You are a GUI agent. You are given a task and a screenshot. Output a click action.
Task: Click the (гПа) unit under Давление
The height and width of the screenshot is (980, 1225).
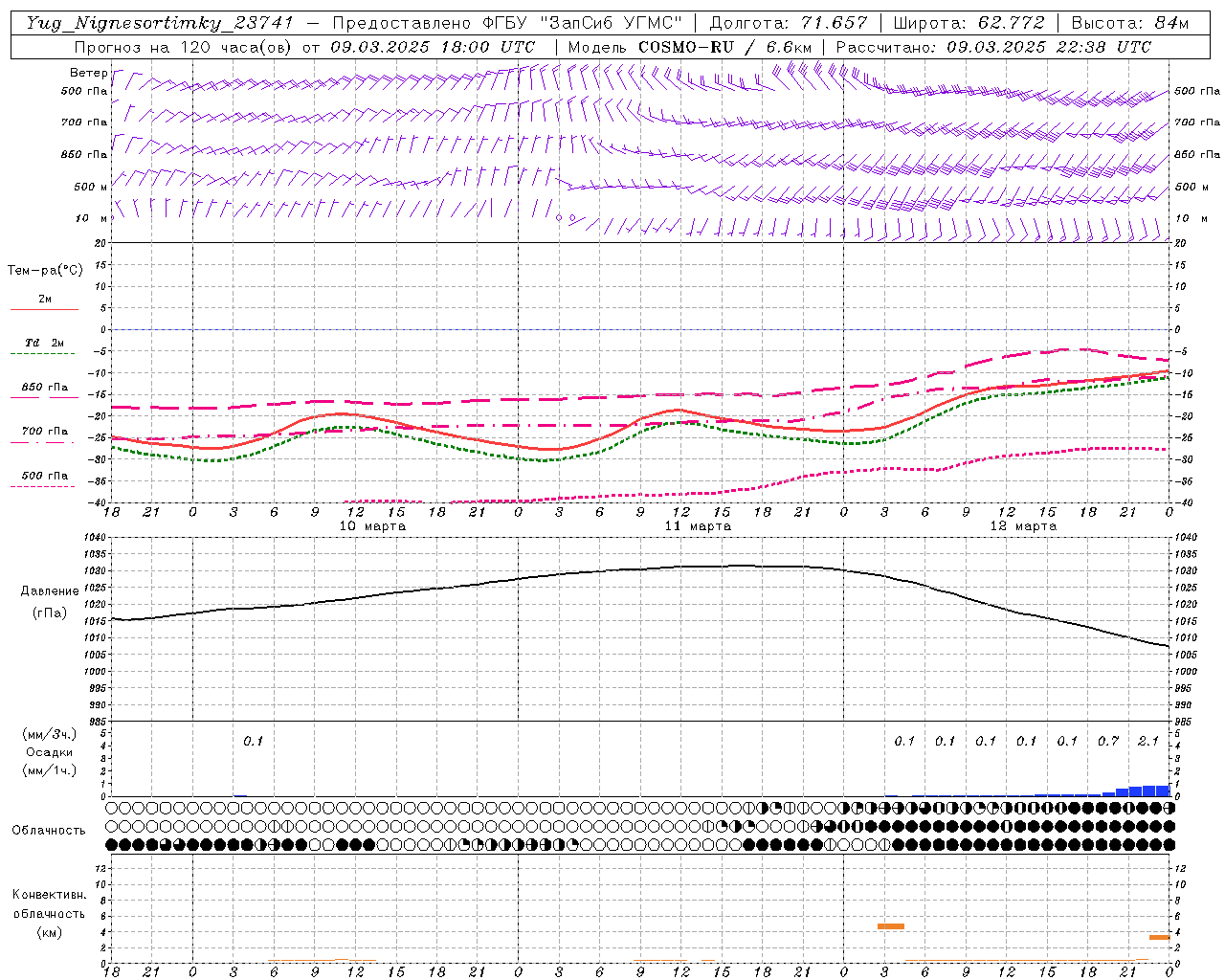pyautogui.click(x=50, y=612)
